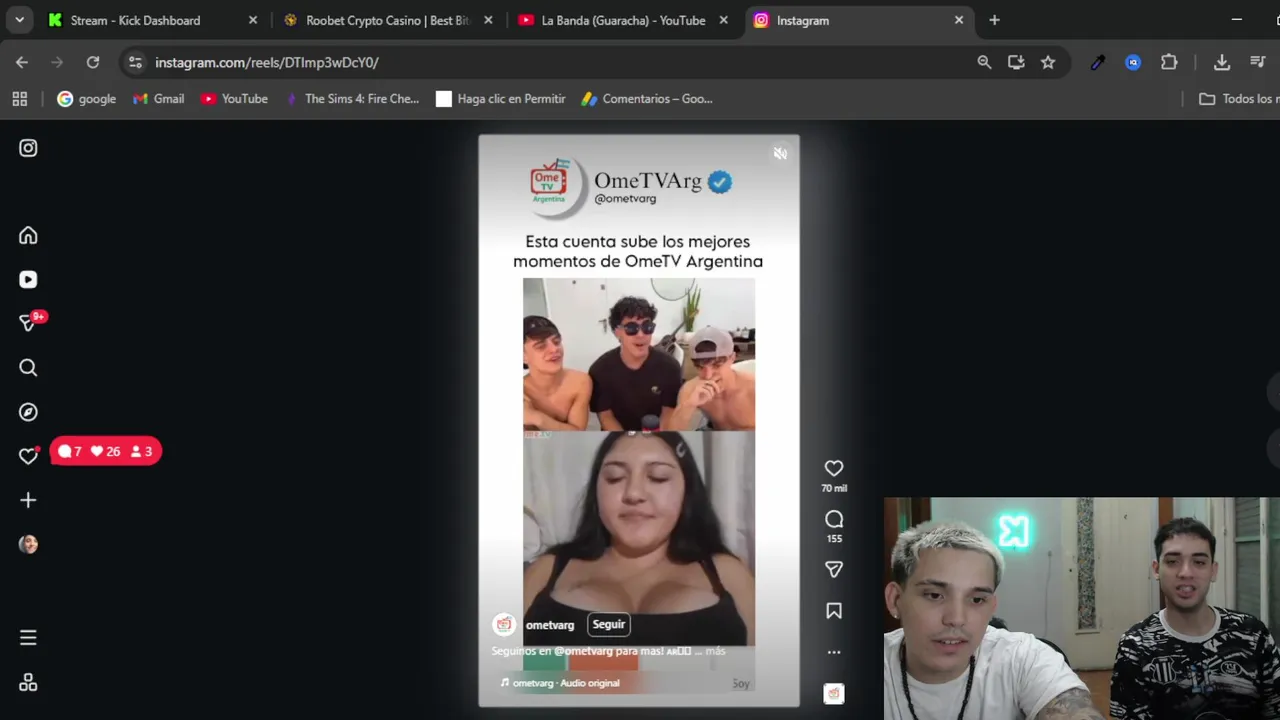Switch to La Banda (Guaracha) YouTube tab

[623, 20]
